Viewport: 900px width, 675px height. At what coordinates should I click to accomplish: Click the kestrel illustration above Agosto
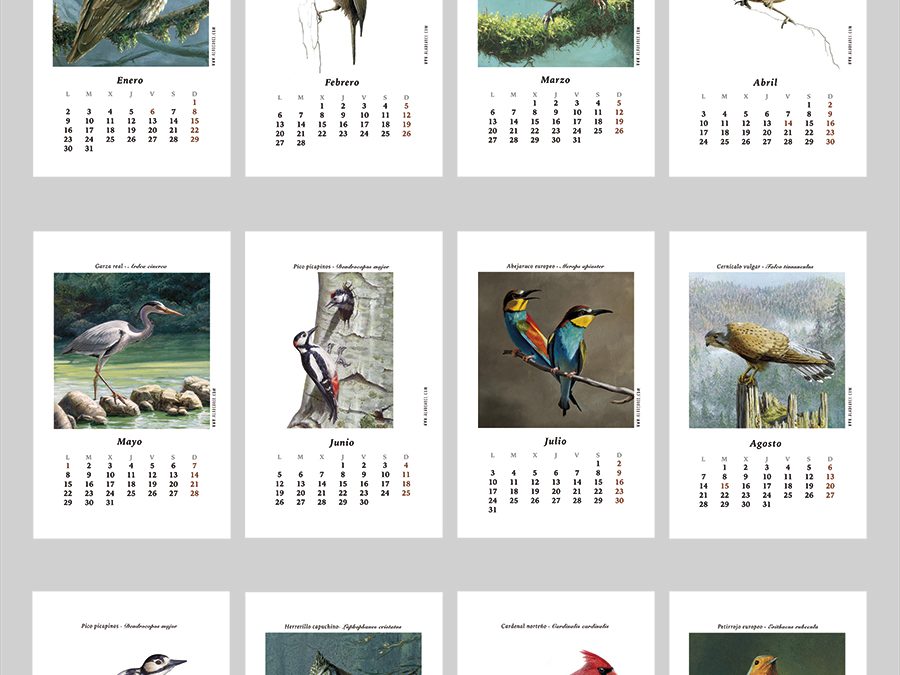[x=767, y=350]
